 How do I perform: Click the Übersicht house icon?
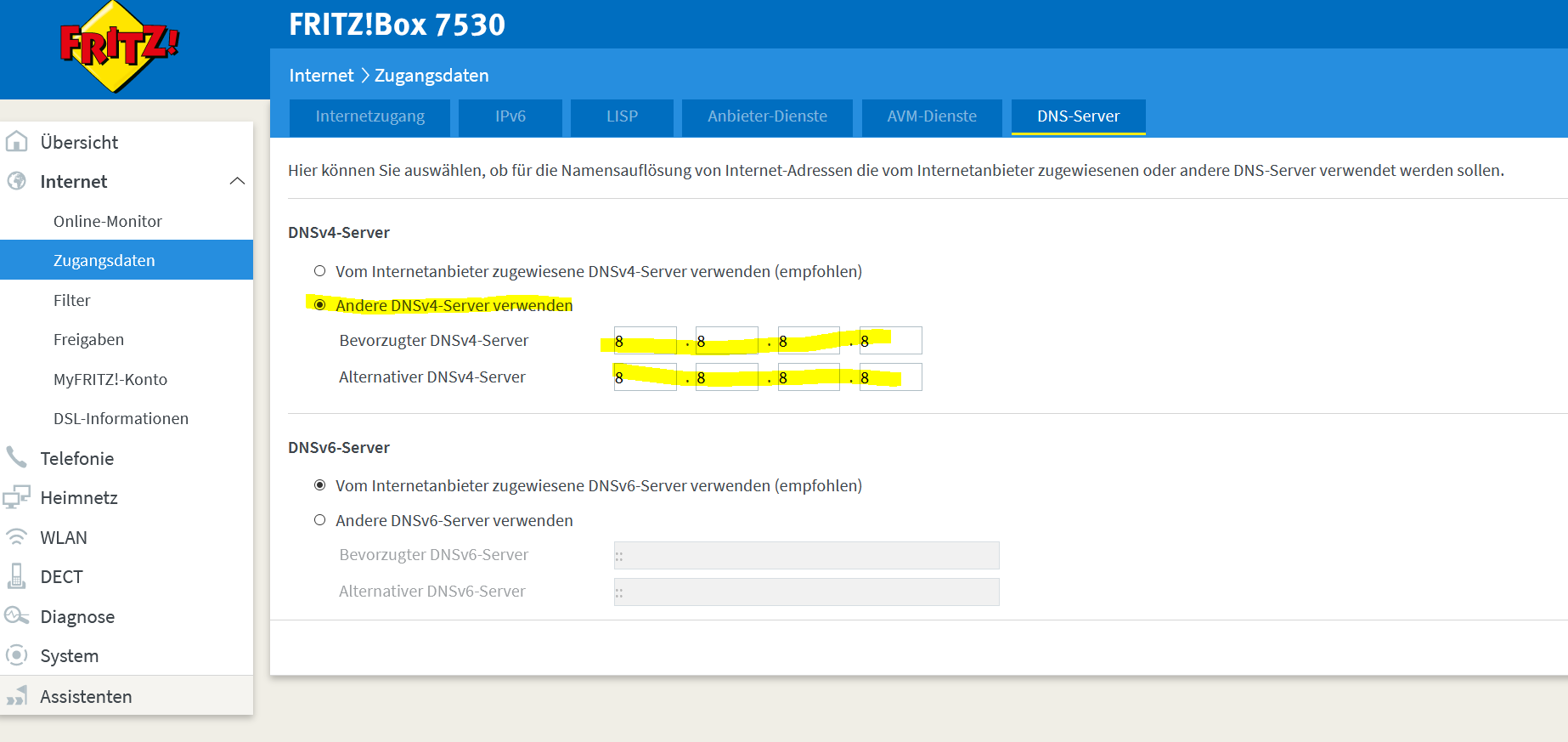click(x=16, y=141)
